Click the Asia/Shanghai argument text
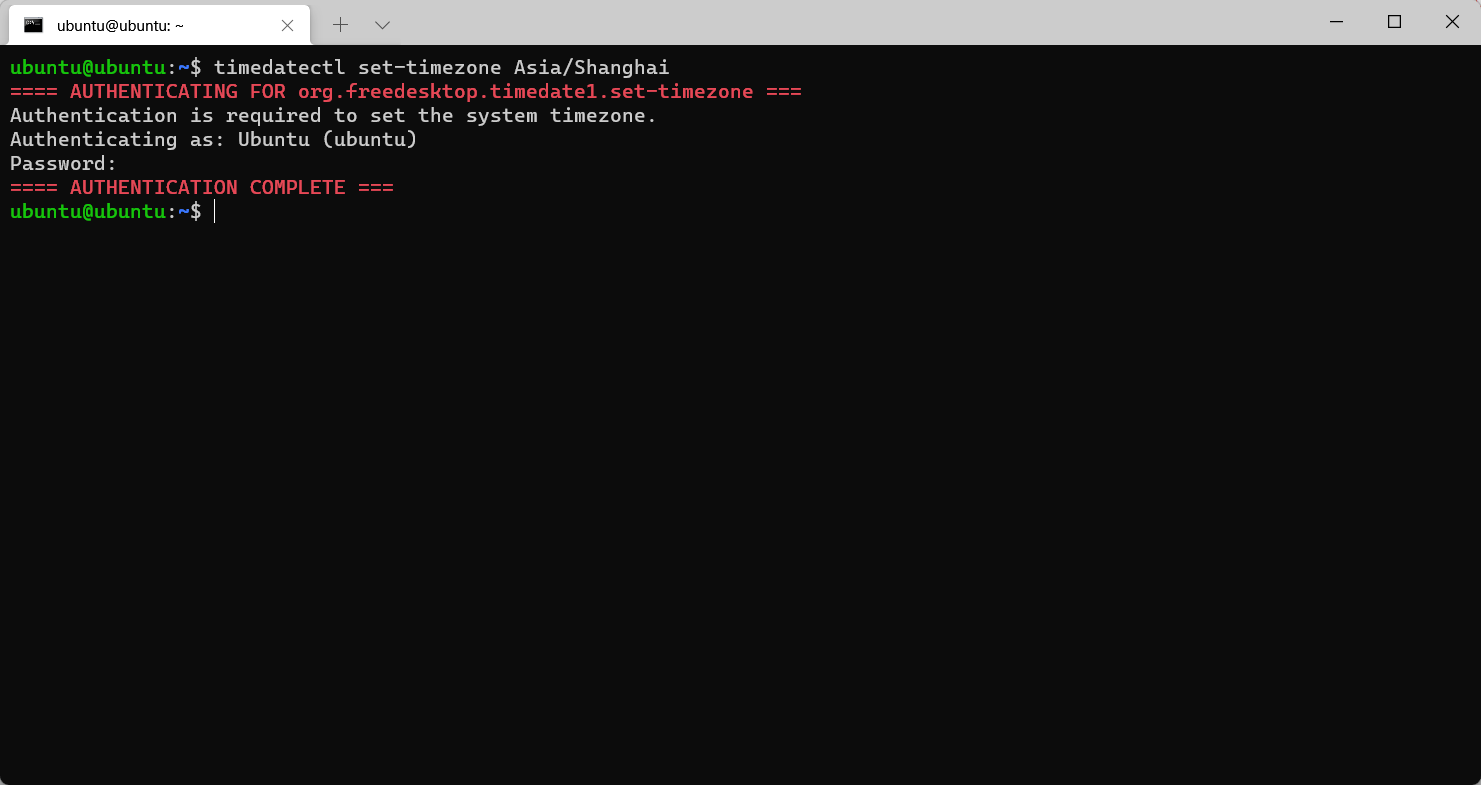 591,67
